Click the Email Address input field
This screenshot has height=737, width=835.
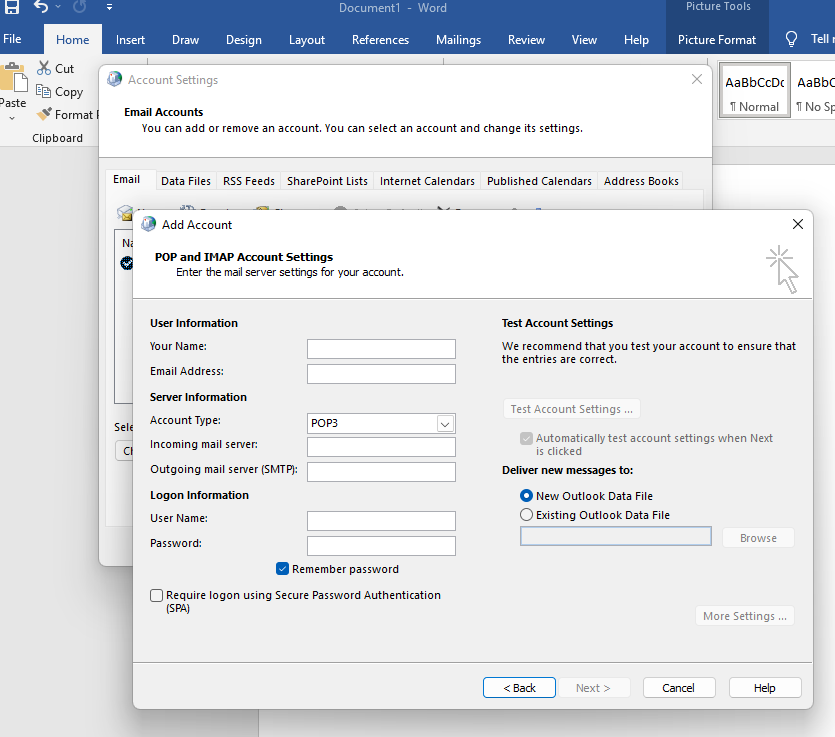pyautogui.click(x=381, y=374)
